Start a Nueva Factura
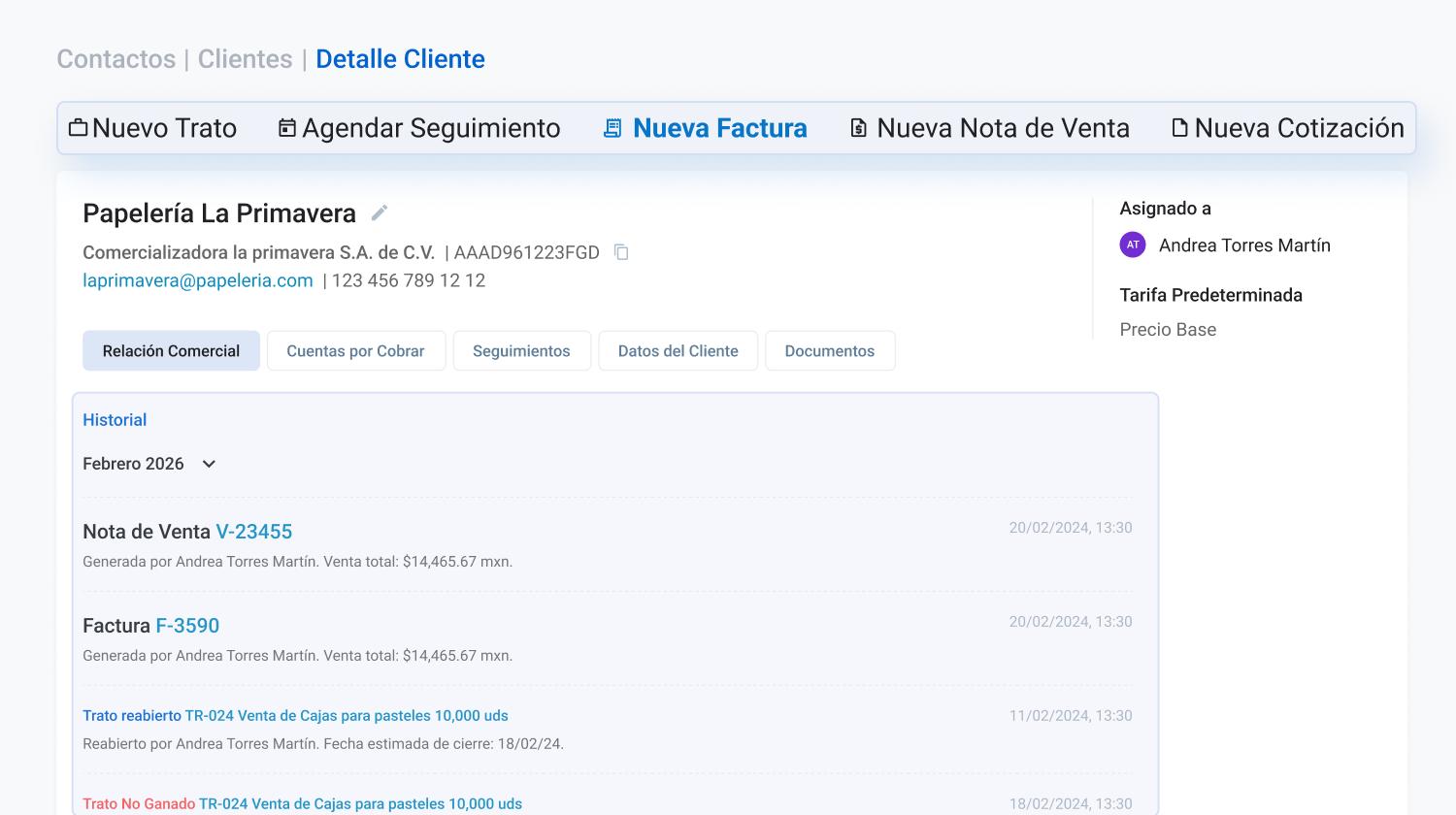 (x=706, y=128)
